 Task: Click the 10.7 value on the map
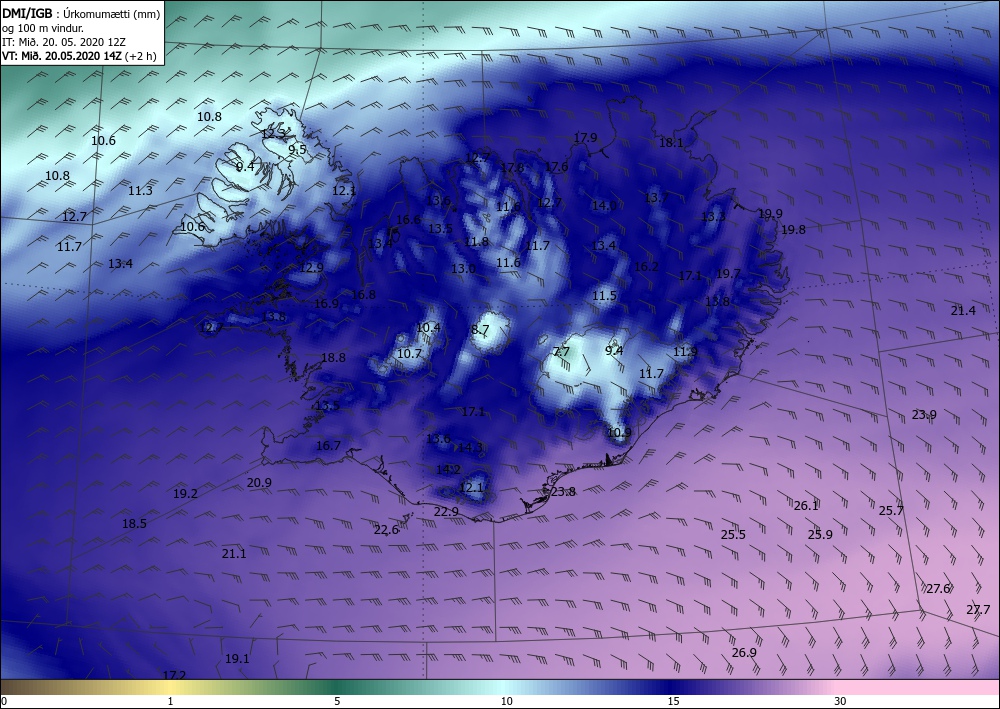pyautogui.click(x=409, y=353)
